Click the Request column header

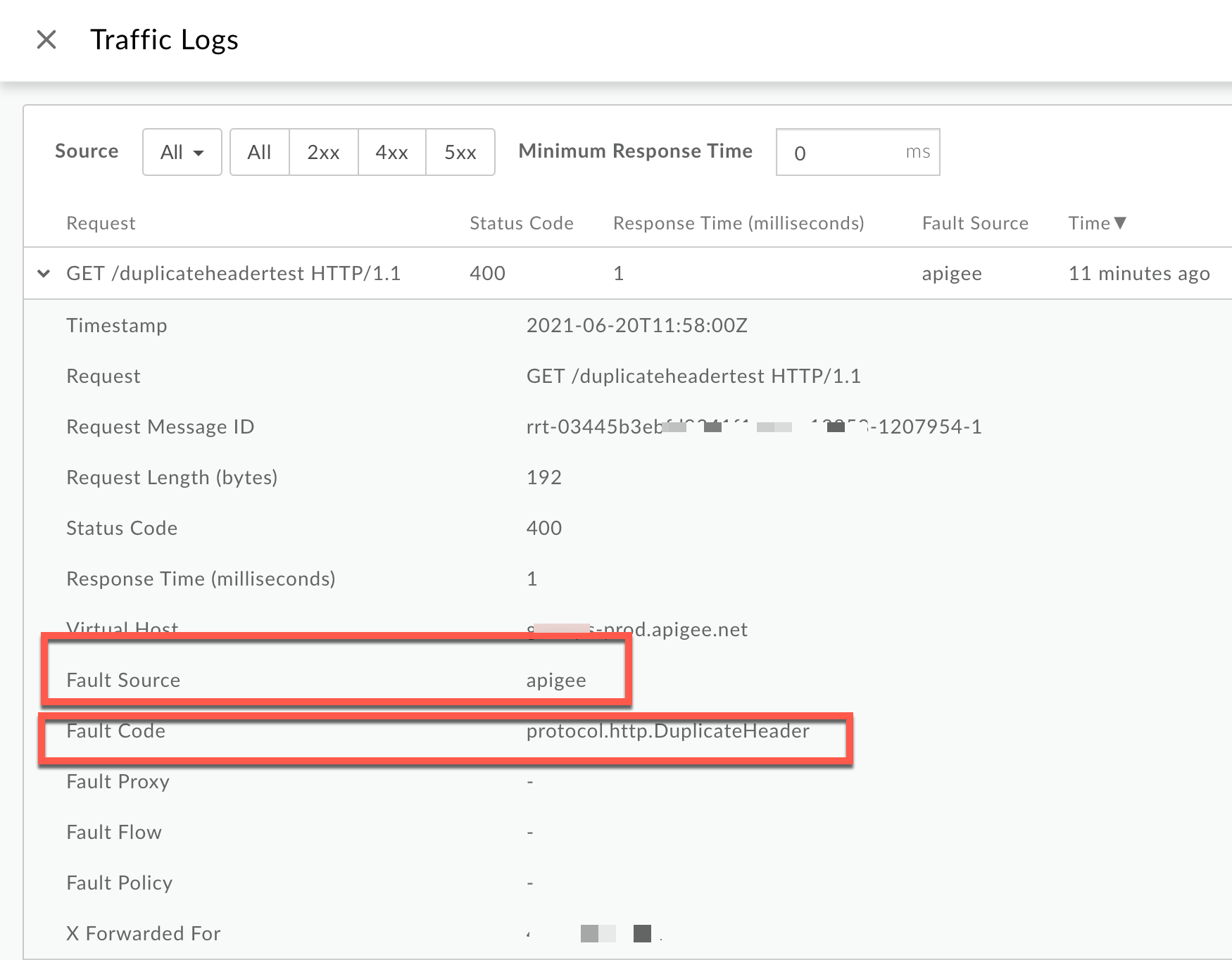point(101,223)
